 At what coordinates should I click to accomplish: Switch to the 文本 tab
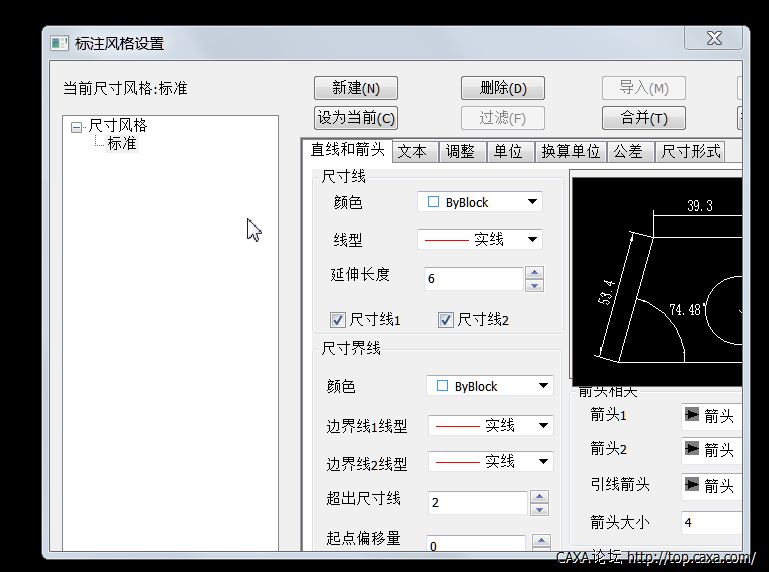[x=412, y=151]
